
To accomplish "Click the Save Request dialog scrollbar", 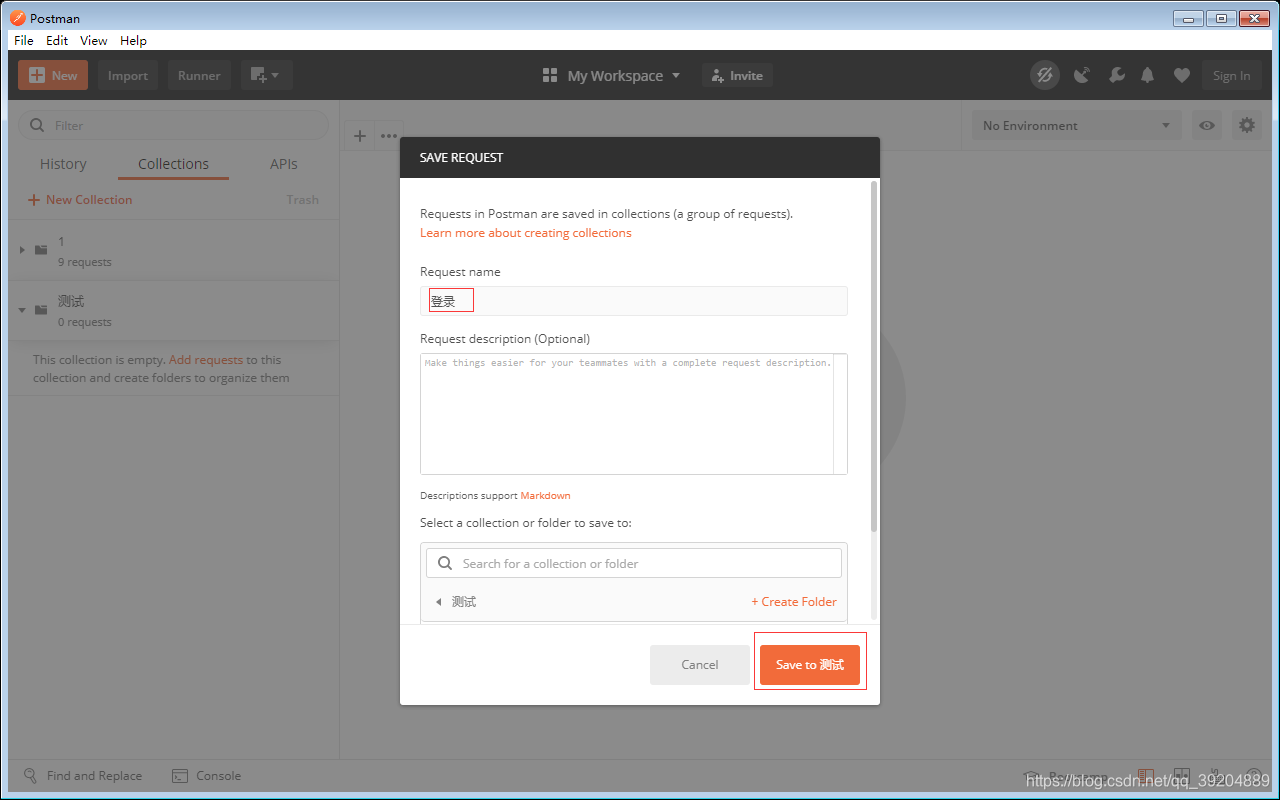I will [x=874, y=356].
